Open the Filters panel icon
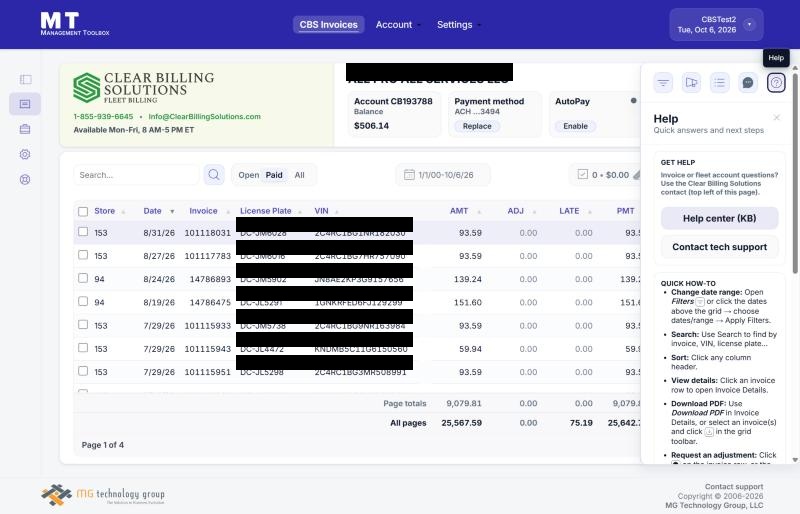The image size is (800, 514). click(x=663, y=83)
